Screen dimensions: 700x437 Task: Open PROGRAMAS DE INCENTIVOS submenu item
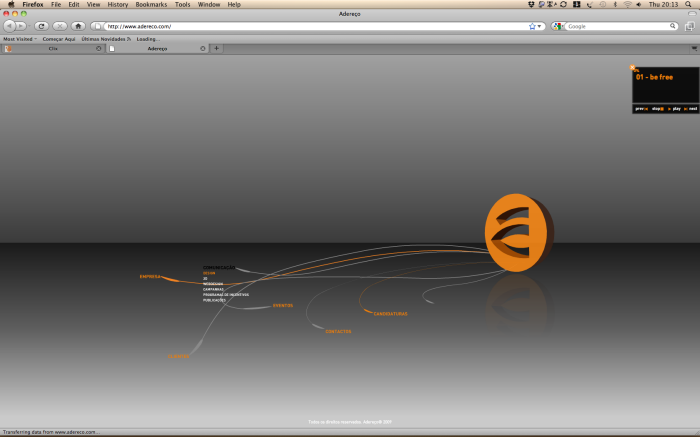226,295
